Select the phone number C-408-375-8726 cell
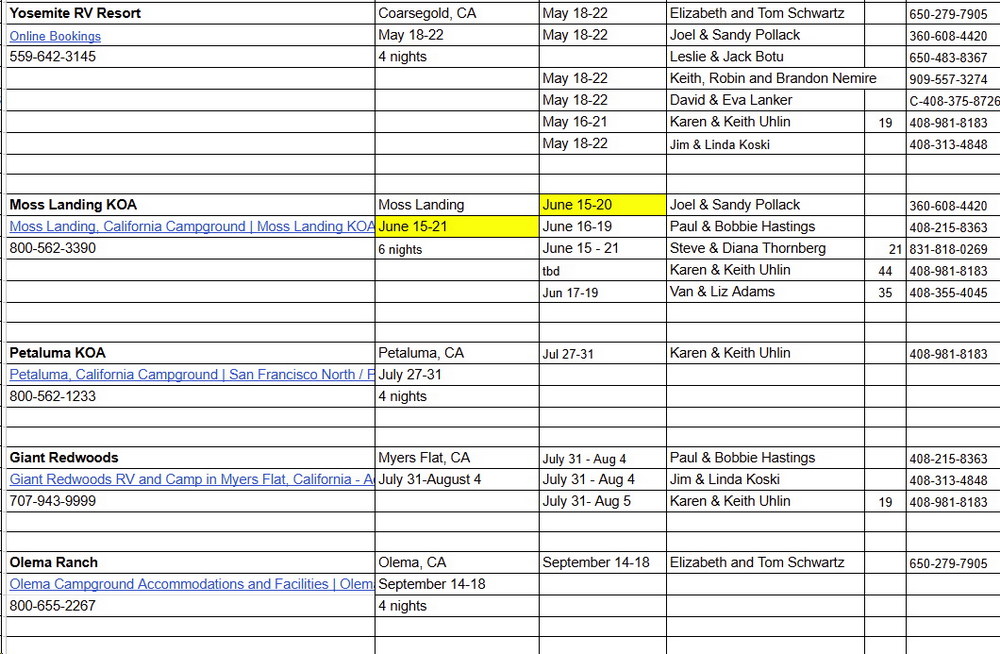Viewport: 1000px width, 654px height. [953, 101]
